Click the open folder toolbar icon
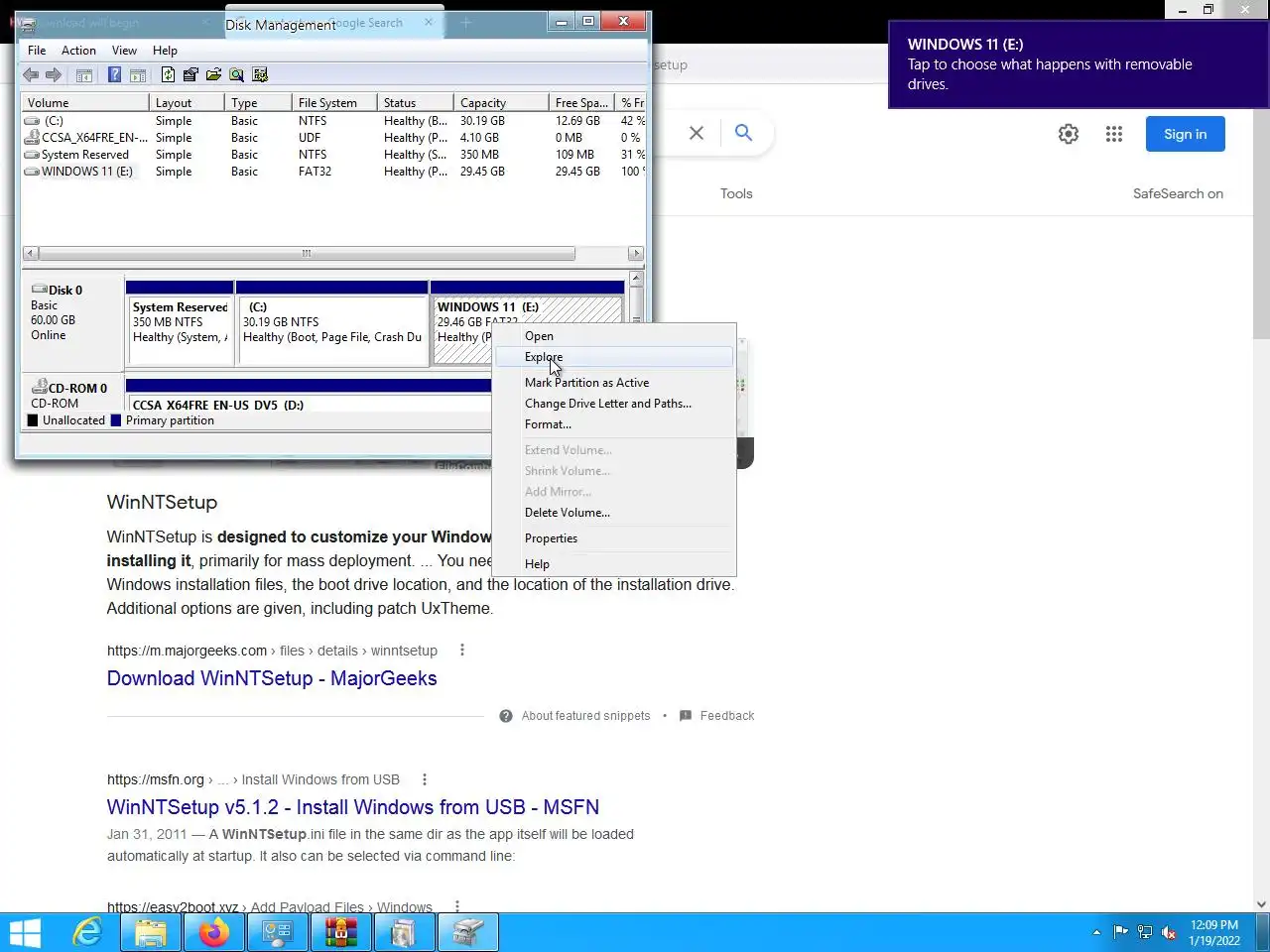1270x952 pixels. coord(213,74)
